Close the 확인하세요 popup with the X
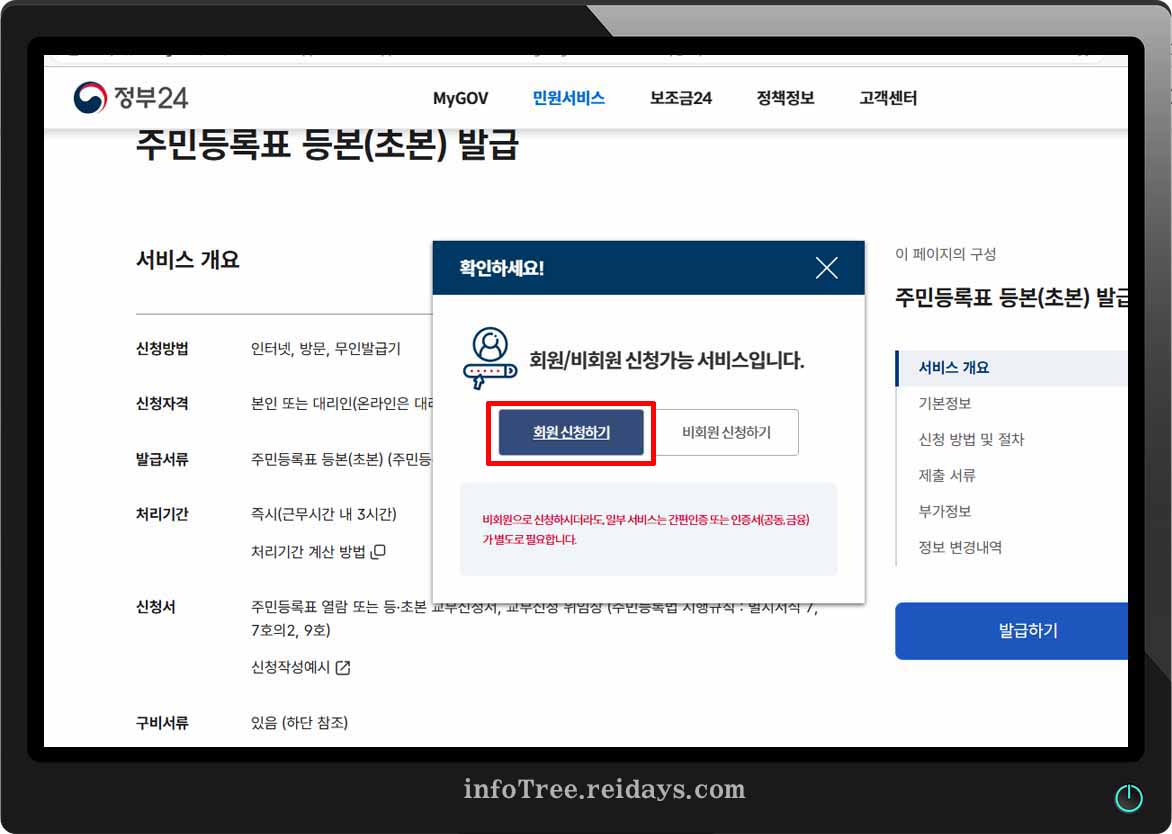1172x834 pixels. click(827, 267)
